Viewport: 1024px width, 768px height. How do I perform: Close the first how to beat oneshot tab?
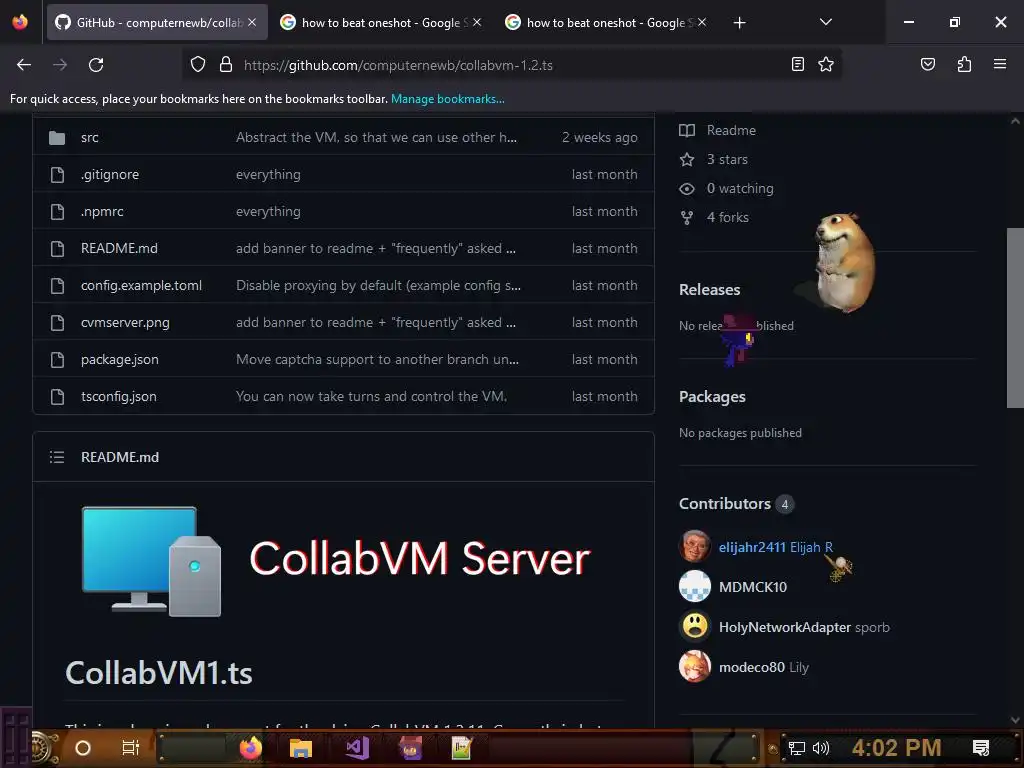click(477, 22)
